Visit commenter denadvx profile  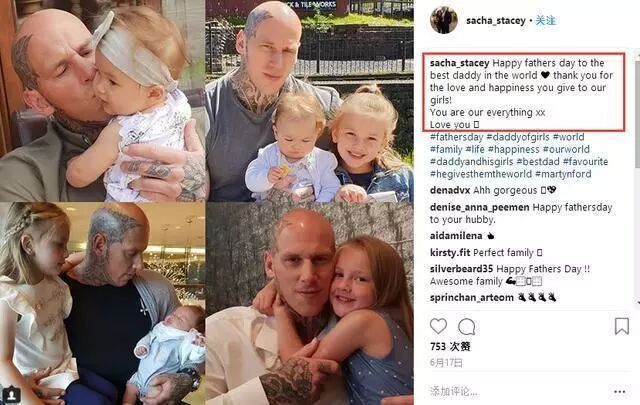pos(450,191)
